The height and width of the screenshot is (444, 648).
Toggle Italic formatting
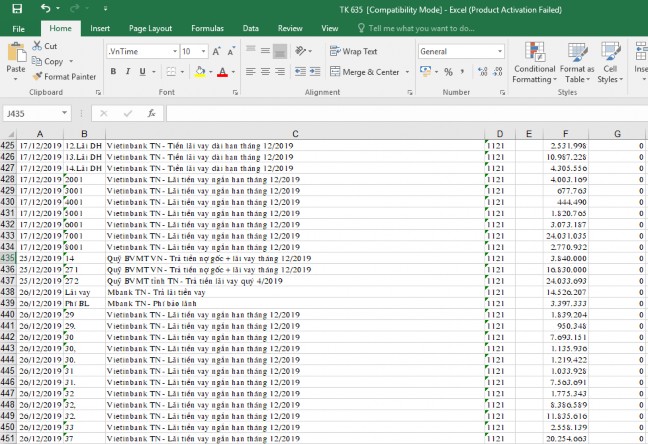(129, 72)
